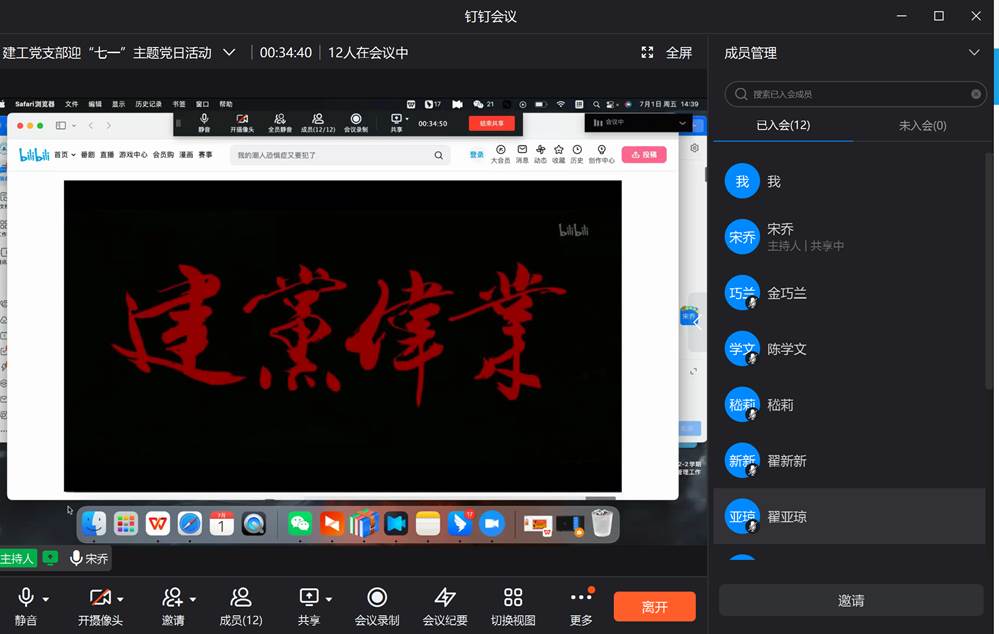
Task: Mute microphone using 静音 icon in bottom toolbar
Action: click(25, 598)
